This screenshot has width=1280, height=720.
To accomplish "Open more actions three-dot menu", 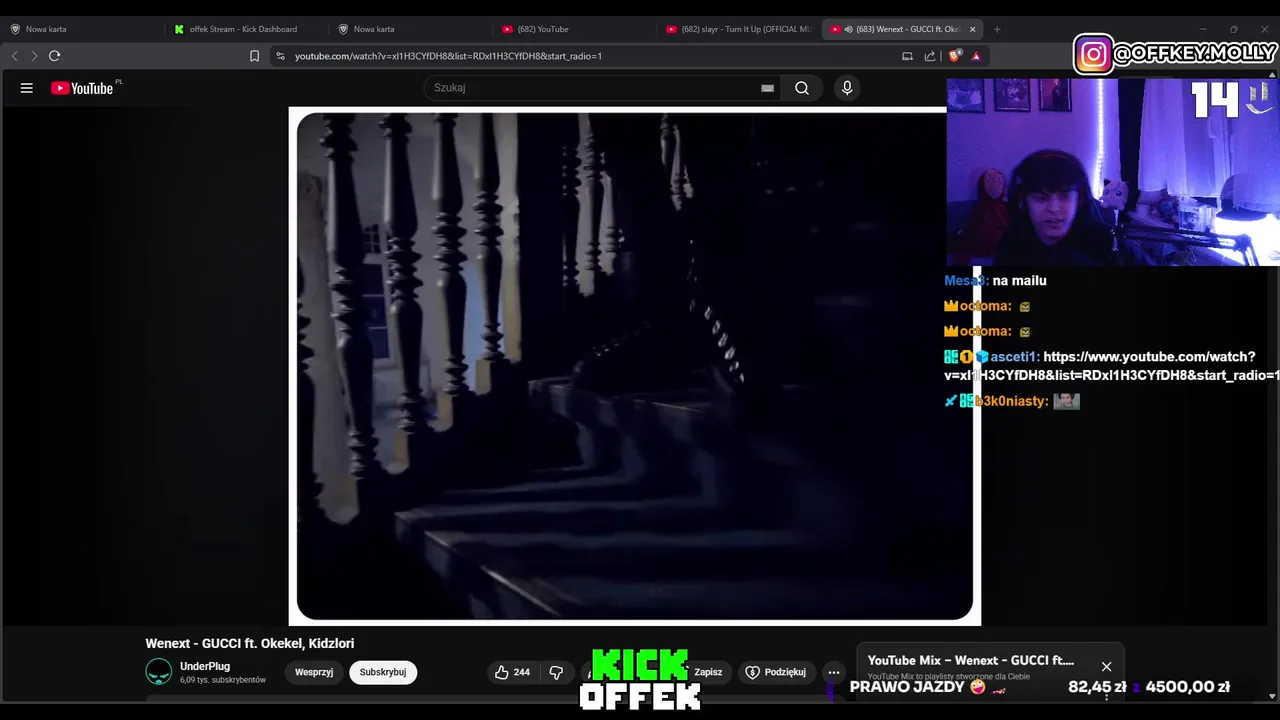I will point(834,672).
